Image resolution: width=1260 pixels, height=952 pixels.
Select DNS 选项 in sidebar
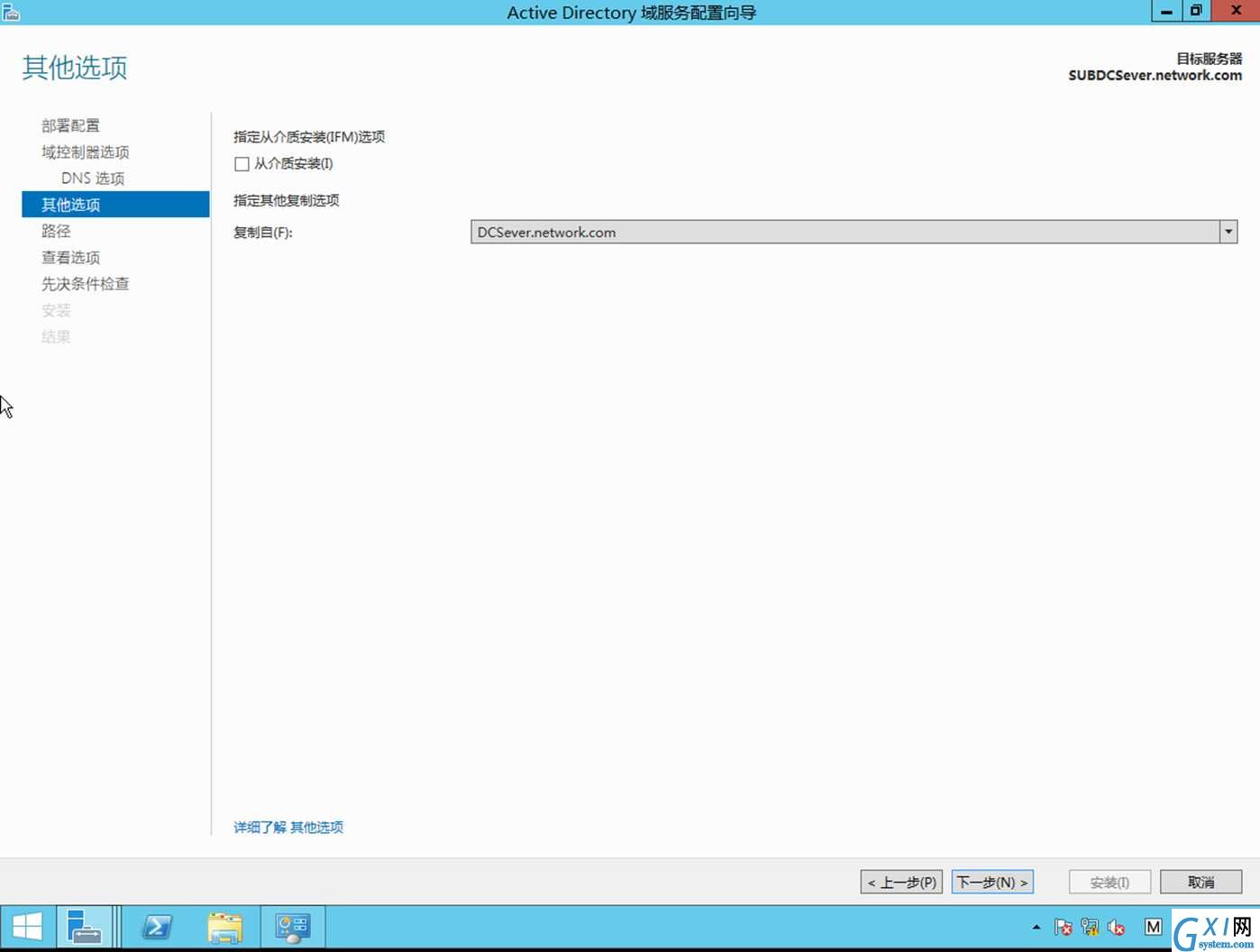click(93, 178)
